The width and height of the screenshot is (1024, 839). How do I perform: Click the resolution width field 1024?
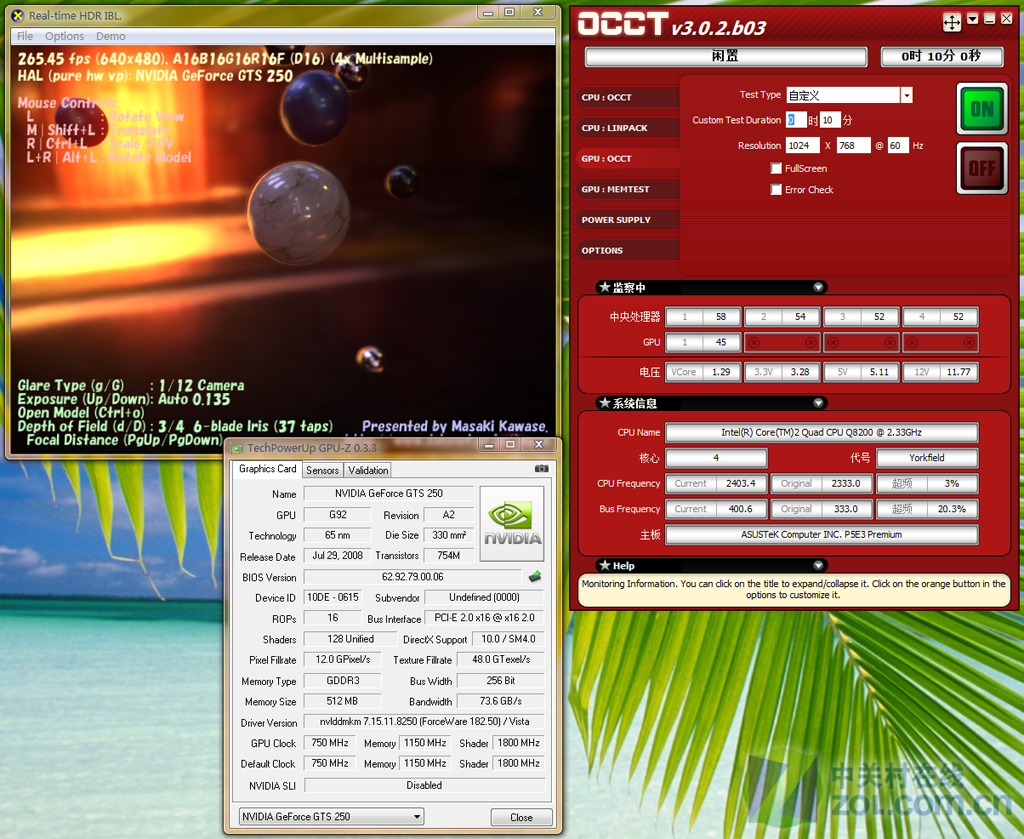[x=802, y=146]
